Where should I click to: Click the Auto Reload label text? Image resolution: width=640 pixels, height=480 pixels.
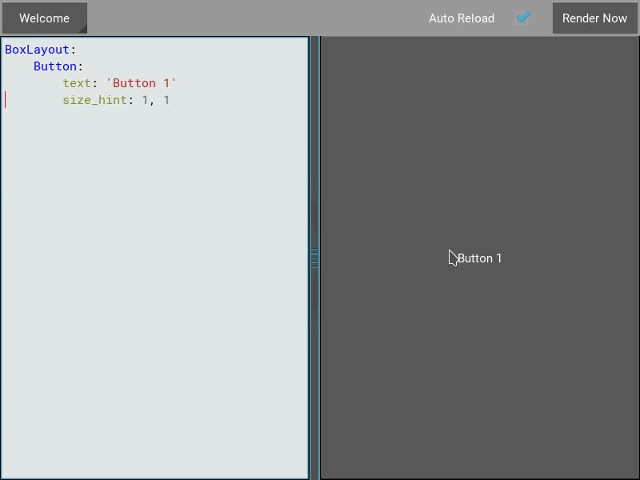[x=461, y=18]
